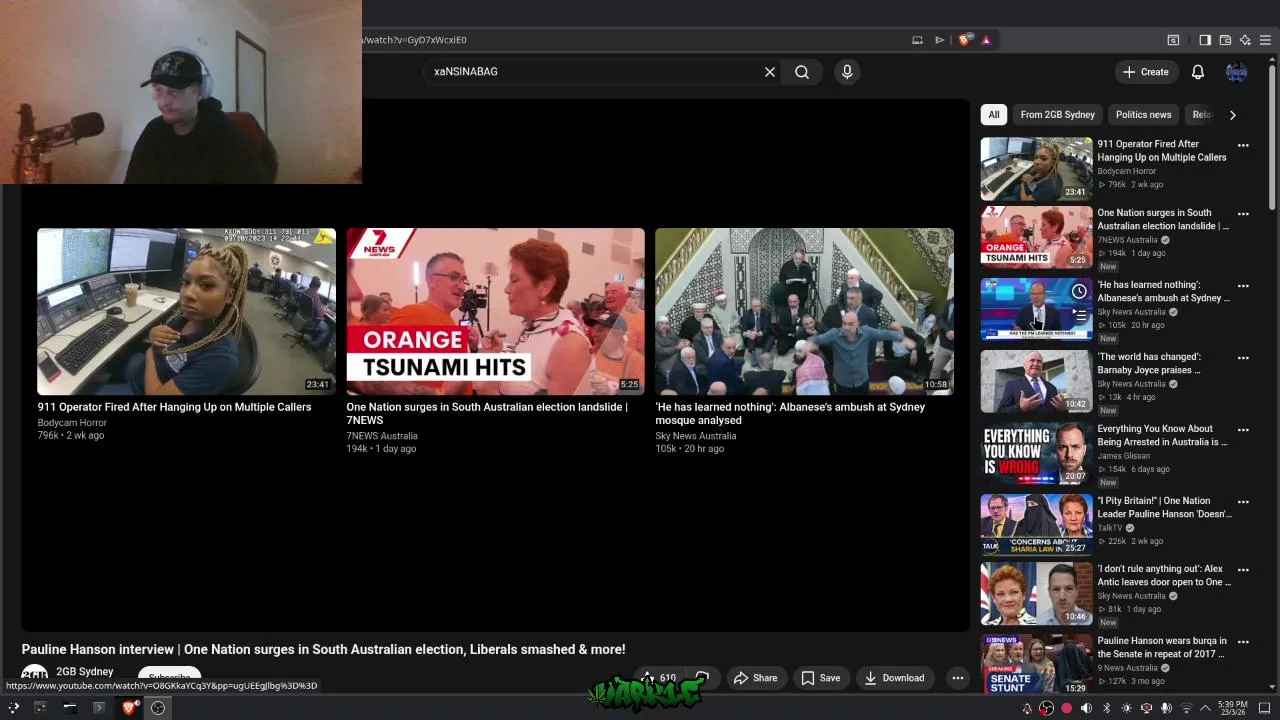1280x720 pixels.
Task: Select the 'From 2GB Sydney' chip
Action: (x=1057, y=115)
